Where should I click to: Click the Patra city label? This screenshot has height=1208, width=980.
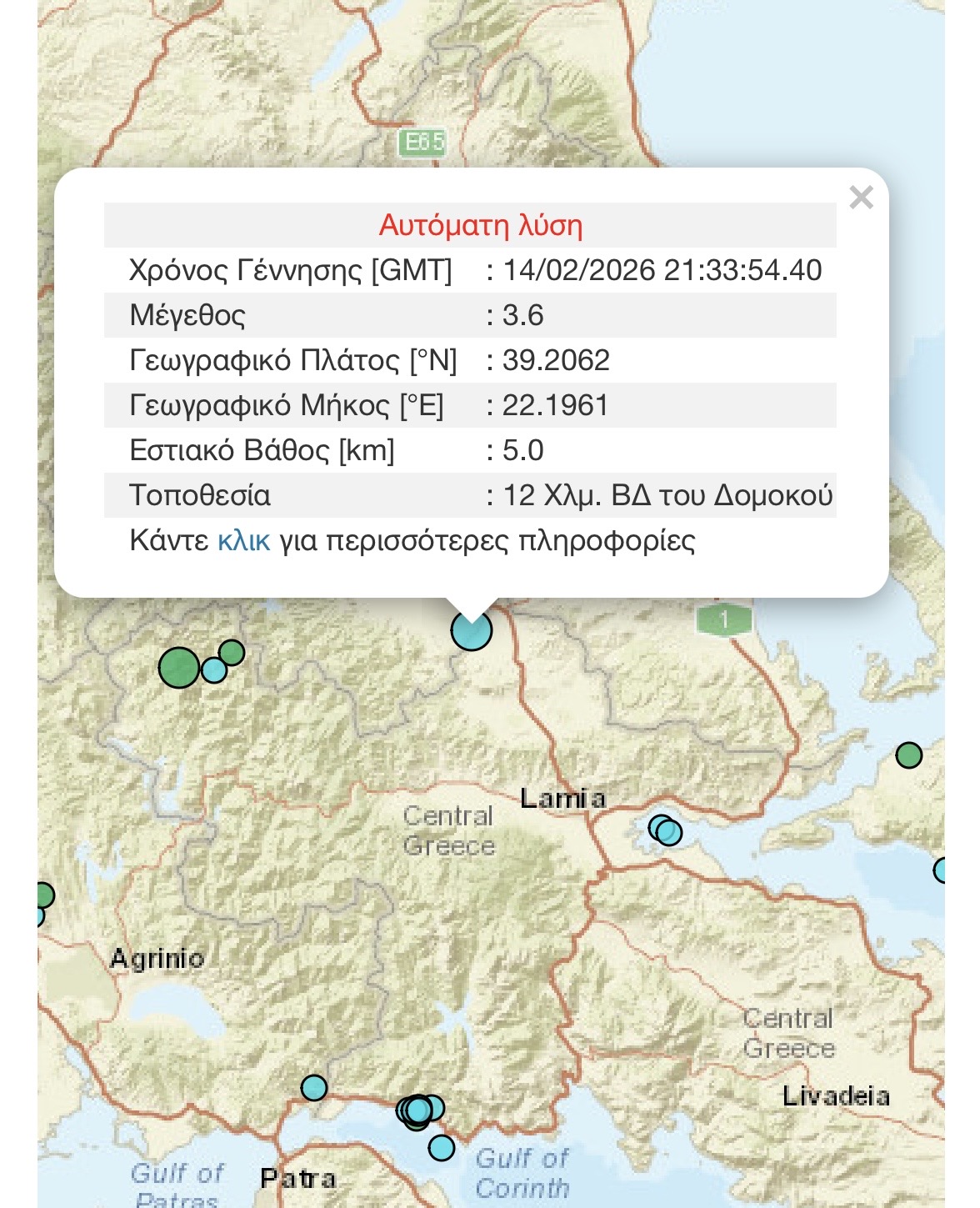(297, 1178)
